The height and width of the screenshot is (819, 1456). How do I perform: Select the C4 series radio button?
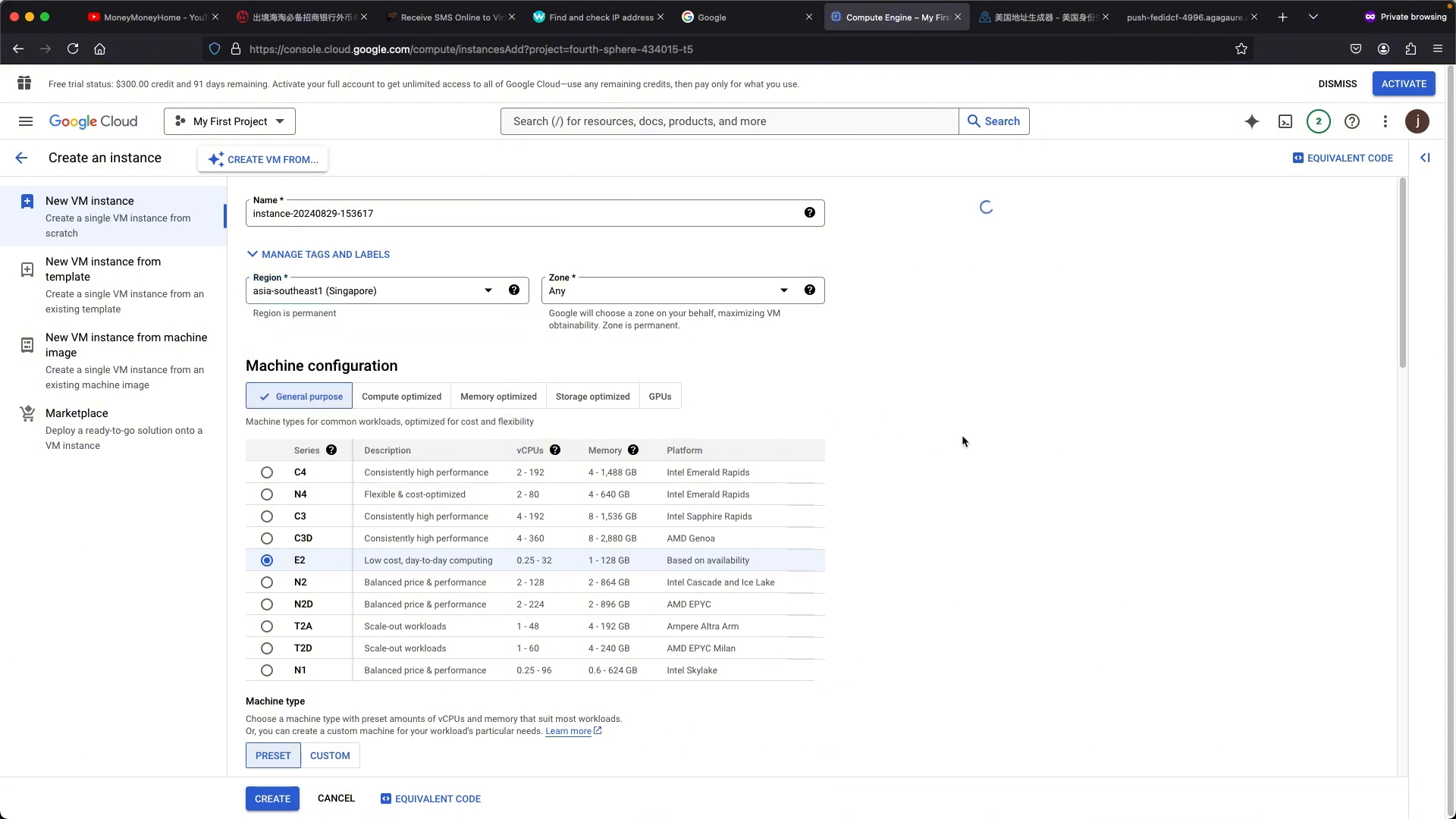point(267,472)
